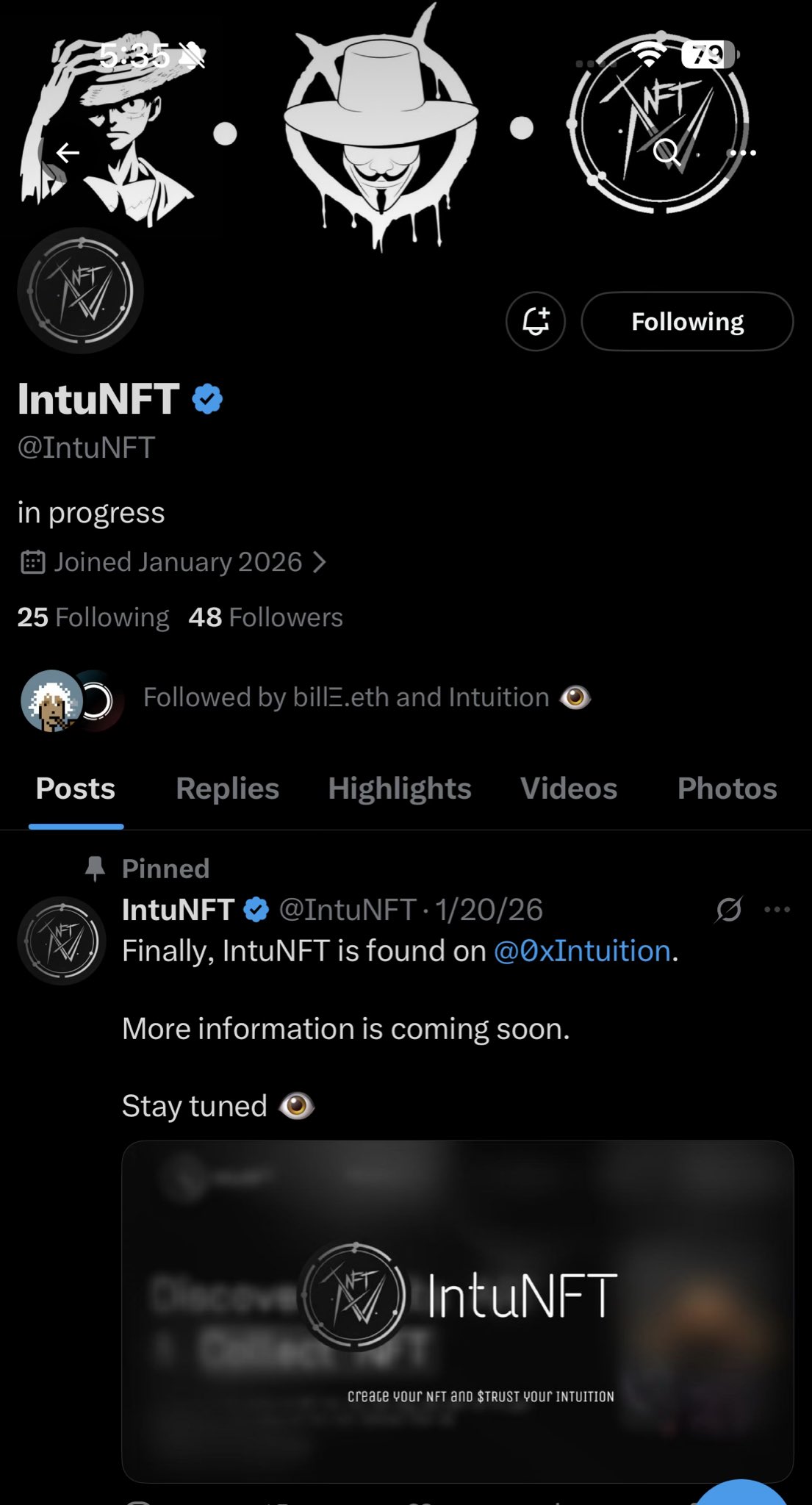Open the profile three-dot overflow menu
This screenshot has width=812, height=1505.
point(743,153)
